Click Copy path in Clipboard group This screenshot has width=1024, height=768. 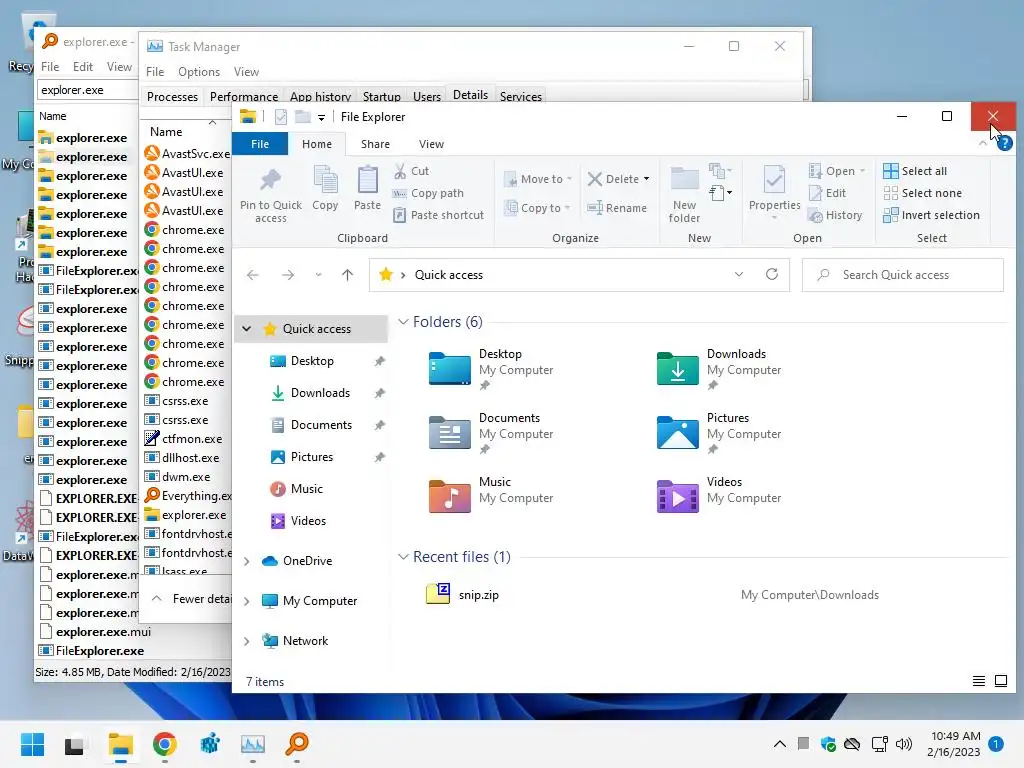[x=428, y=193]
